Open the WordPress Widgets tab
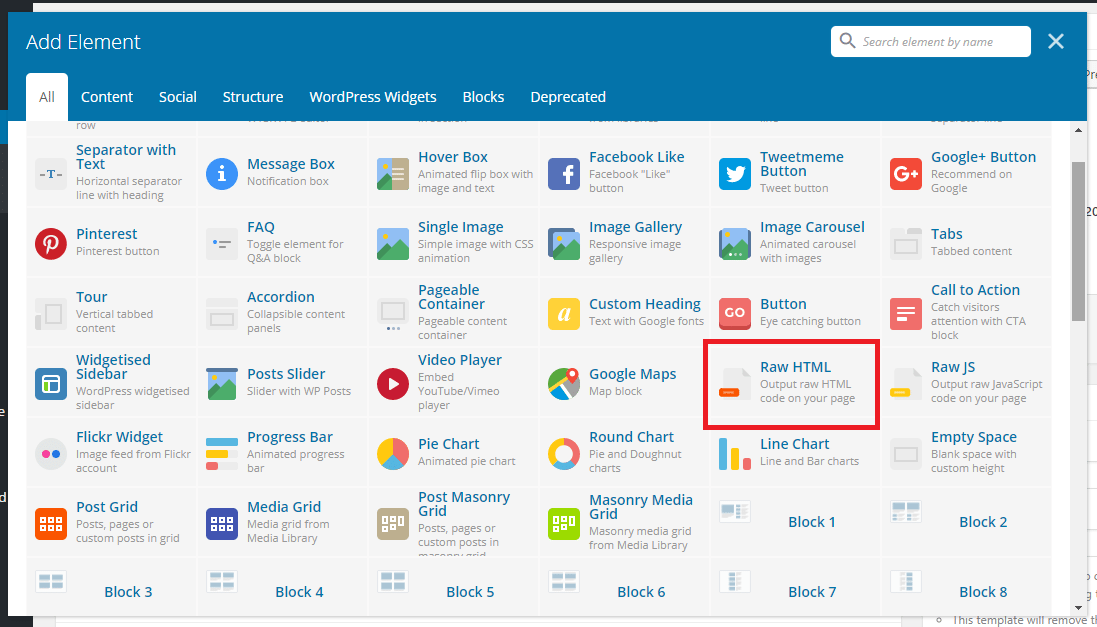The height and width of the screenshot is (627, 1097). click(x=373, y=97)
